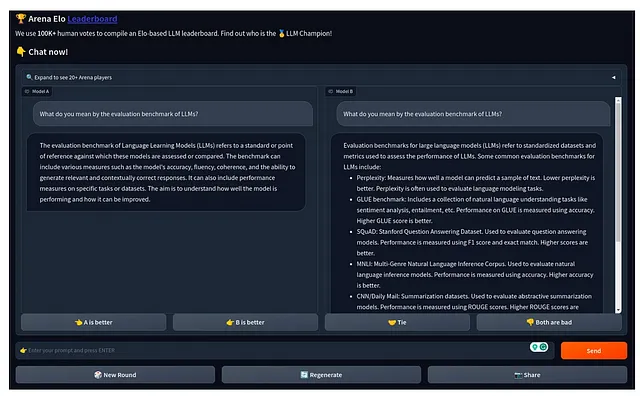The width and height of the screenshot is (640, 396).
Task: Click the 'Perplexity' bullet in Model B
Action: (476, 183)
